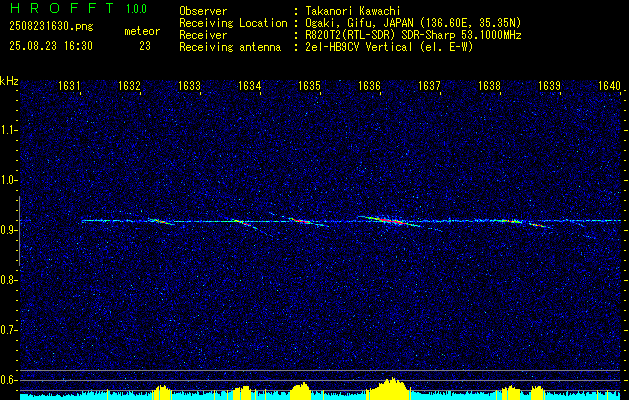Click the observer name Takanori Kawachi

pos(353,11)
